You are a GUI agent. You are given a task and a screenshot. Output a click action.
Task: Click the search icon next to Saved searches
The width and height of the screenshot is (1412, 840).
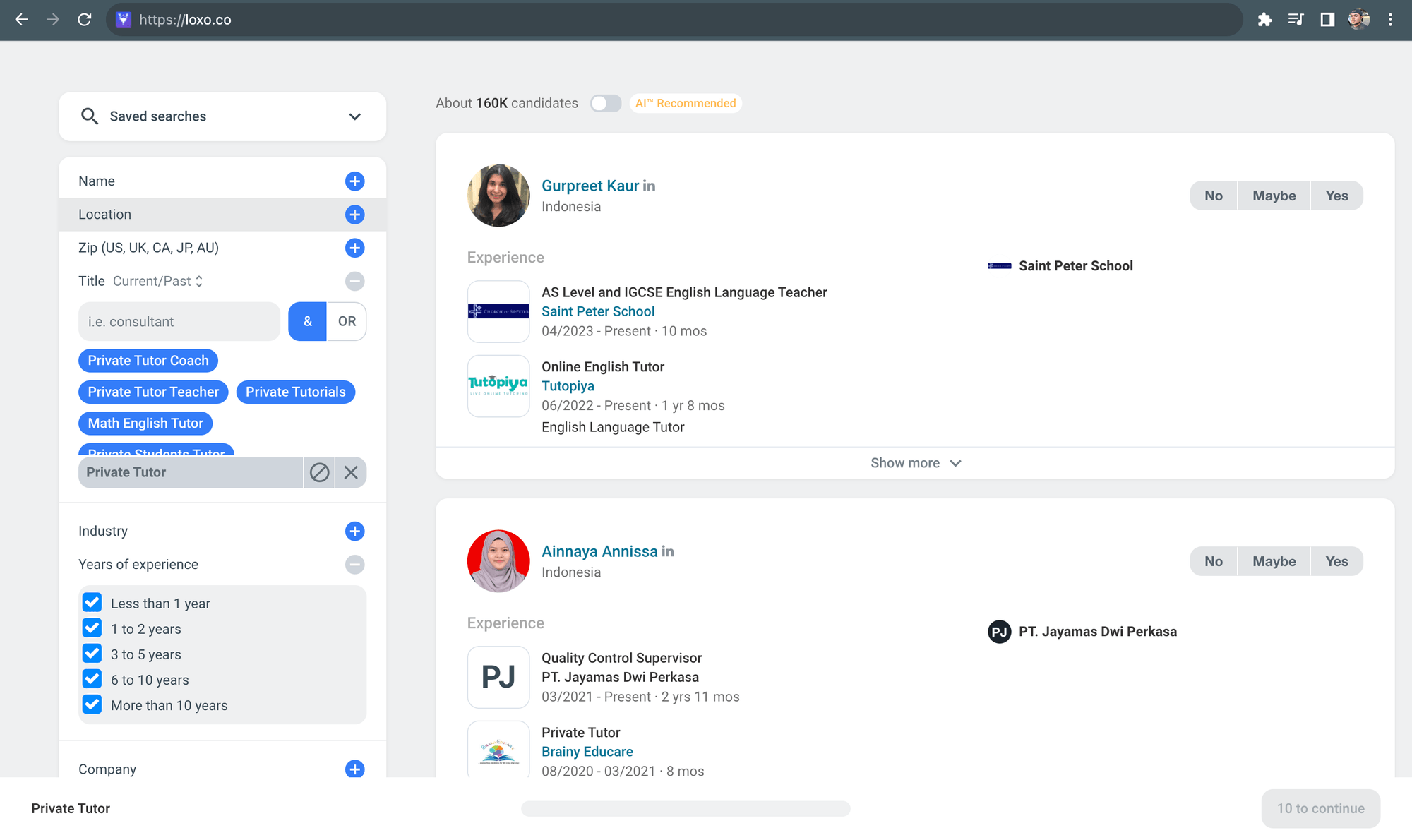click(x=90, y=116)
